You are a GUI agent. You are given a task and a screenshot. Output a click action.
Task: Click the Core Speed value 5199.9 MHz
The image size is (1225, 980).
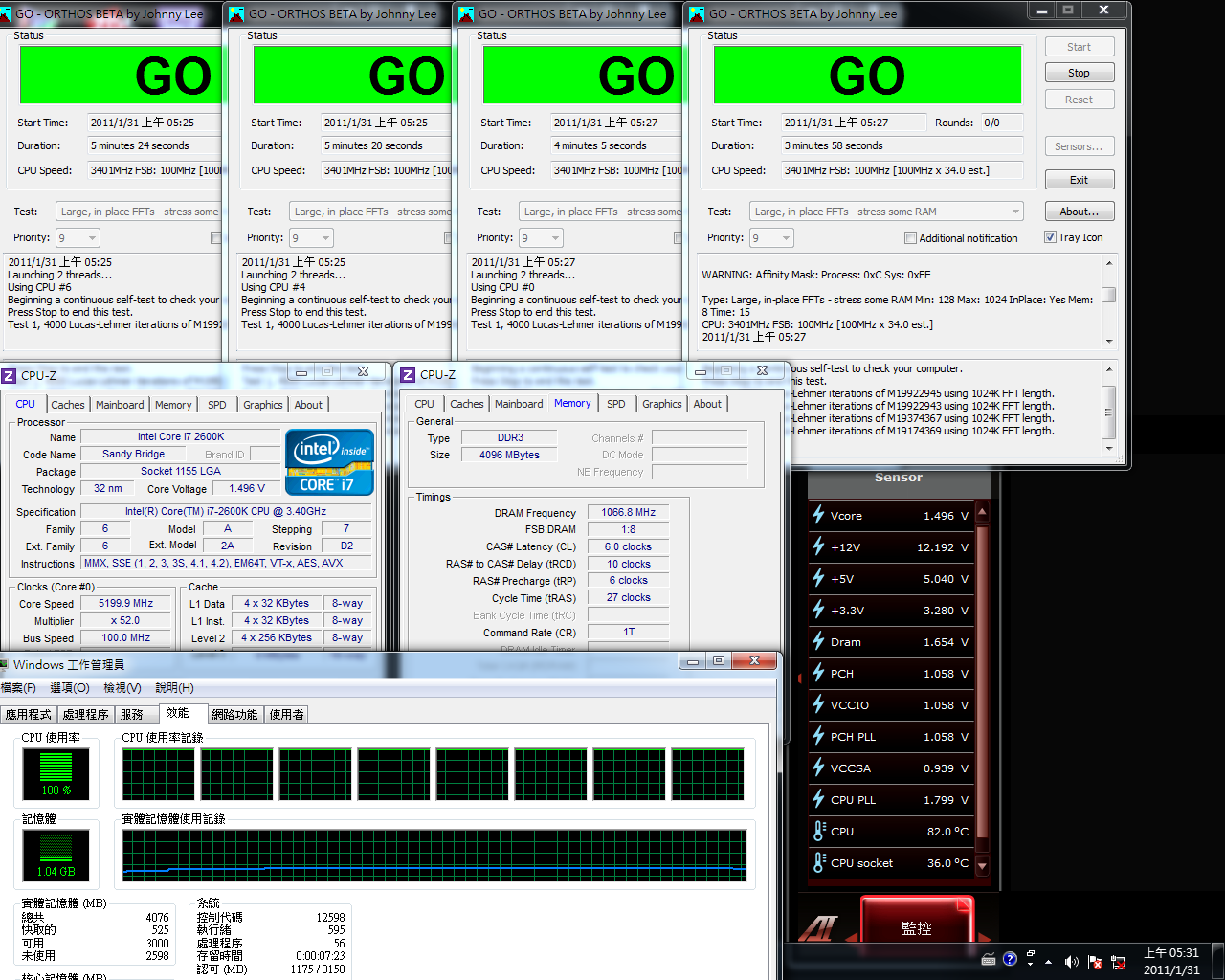tap(126, 603)
